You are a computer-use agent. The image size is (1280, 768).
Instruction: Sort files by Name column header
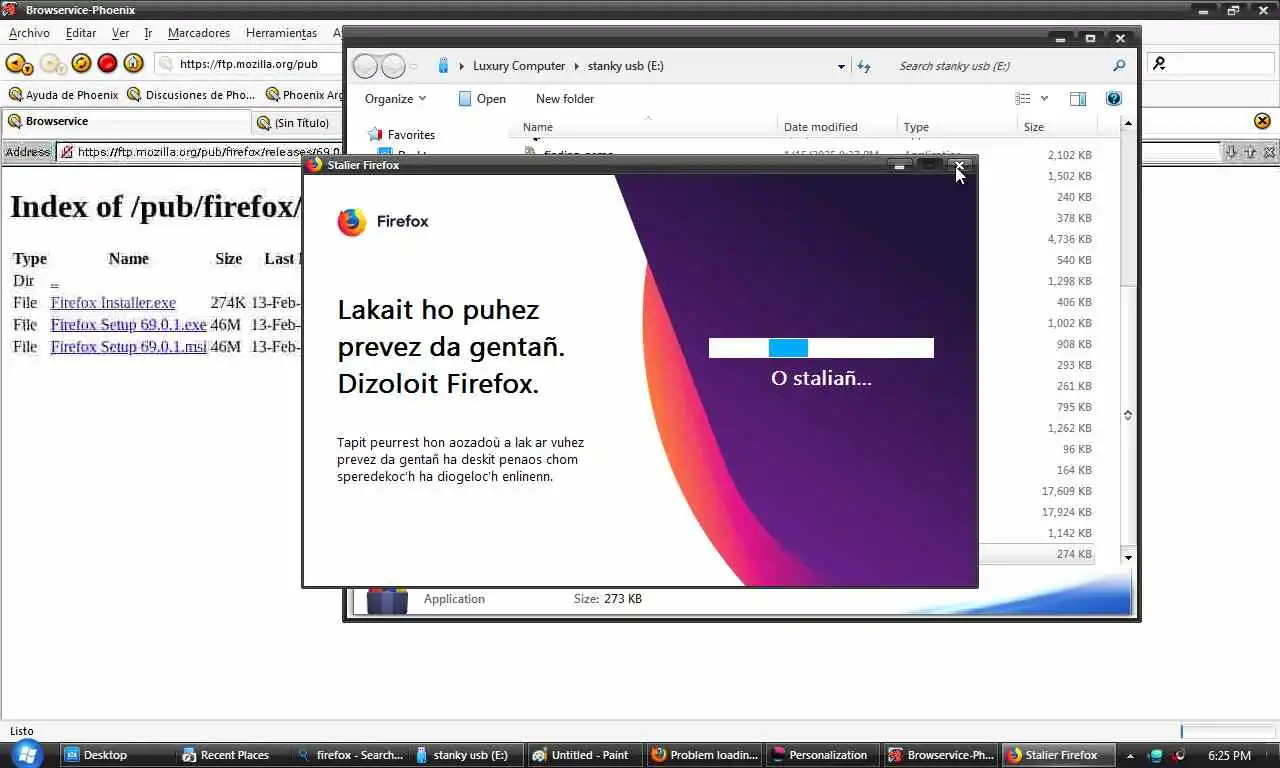tap(646, 127)
